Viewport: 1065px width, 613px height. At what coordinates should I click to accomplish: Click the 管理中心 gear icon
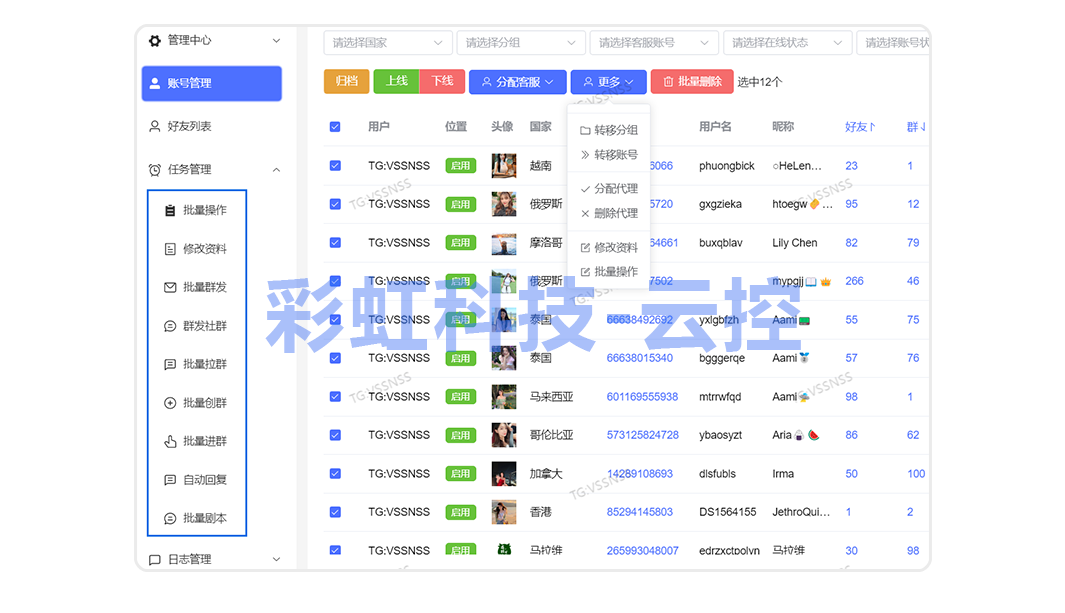pyautogui.click(x=154, y=41)
